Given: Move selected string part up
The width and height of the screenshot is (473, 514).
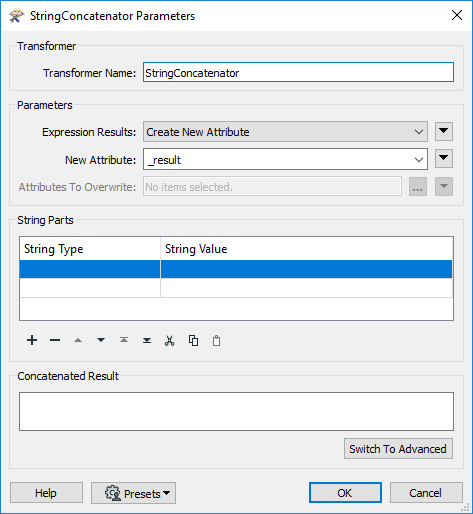Looking at the screenshot, I should click(78, 340).
